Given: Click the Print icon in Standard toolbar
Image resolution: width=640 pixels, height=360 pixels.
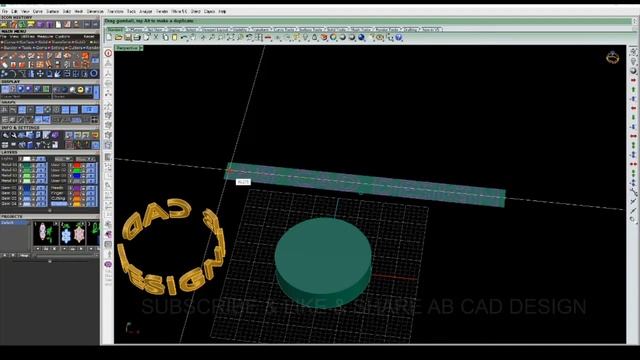Looking at the screenshot, I should pyautogui.click(x=137, y=38).
